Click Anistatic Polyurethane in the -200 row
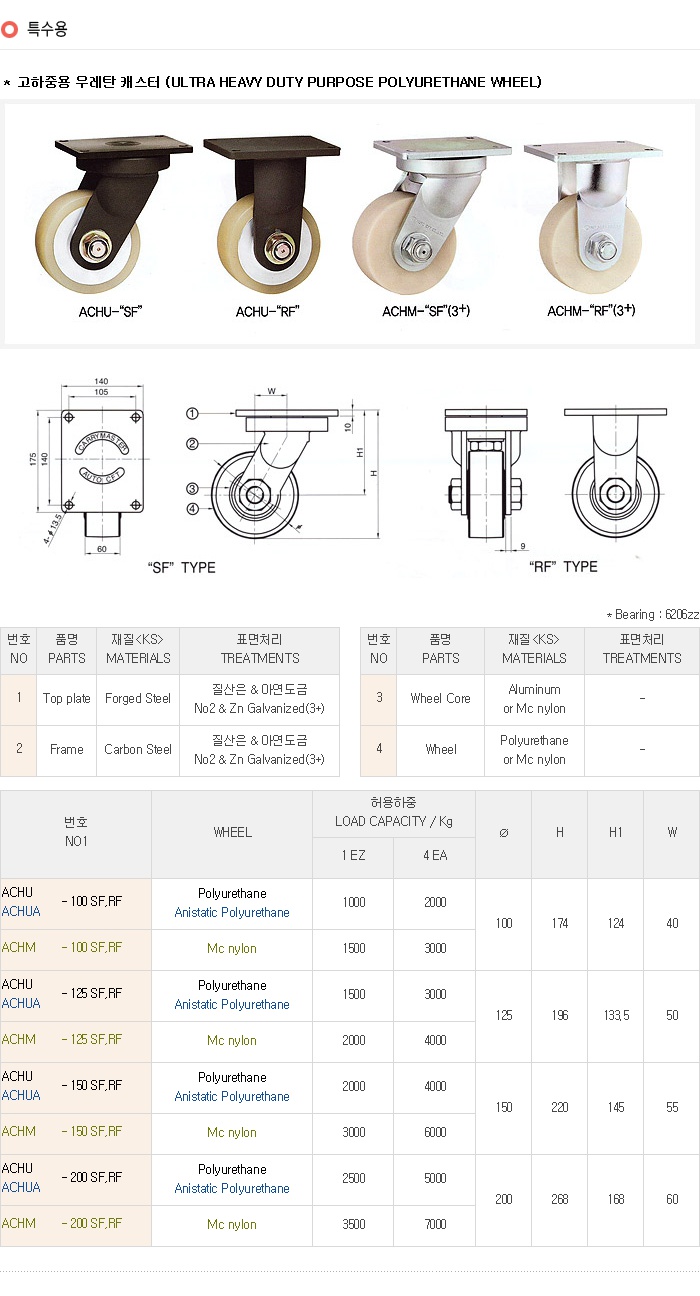This screenshot has width=700, height=1296. point(232,1189)
